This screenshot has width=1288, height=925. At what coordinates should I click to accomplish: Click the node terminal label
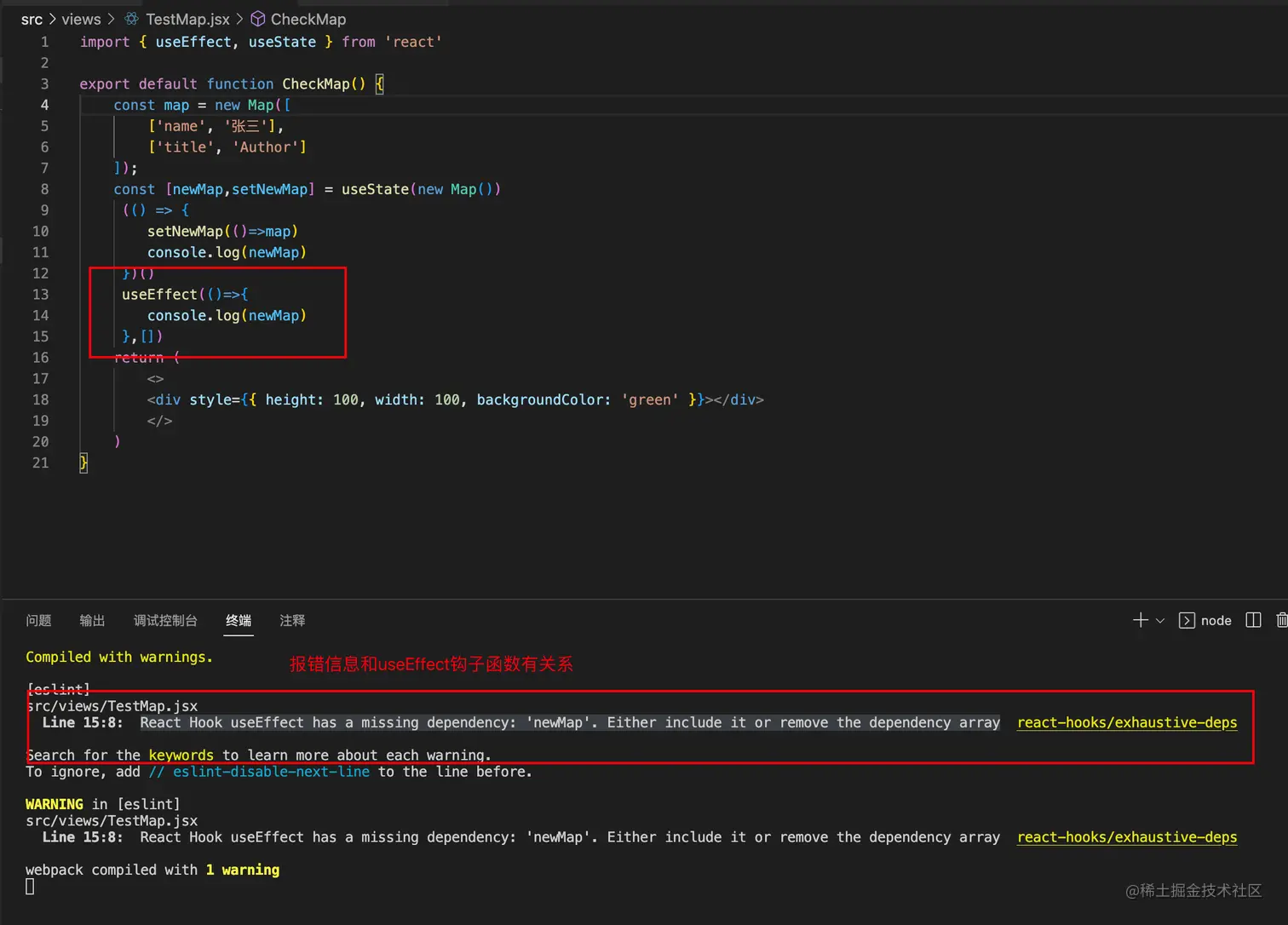[x=1216, y=621]
